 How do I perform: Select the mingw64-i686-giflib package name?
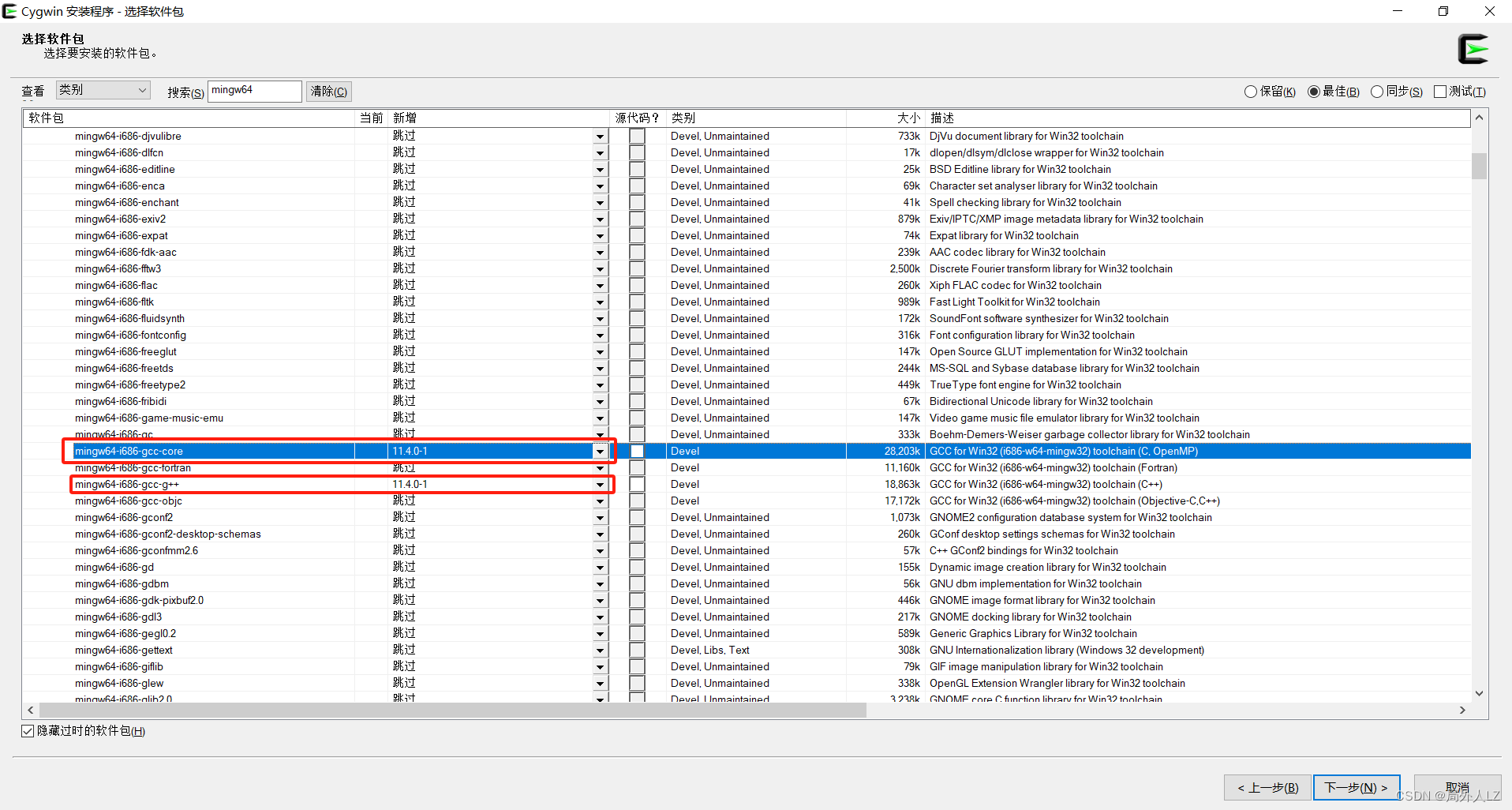[x=119, y=667]
